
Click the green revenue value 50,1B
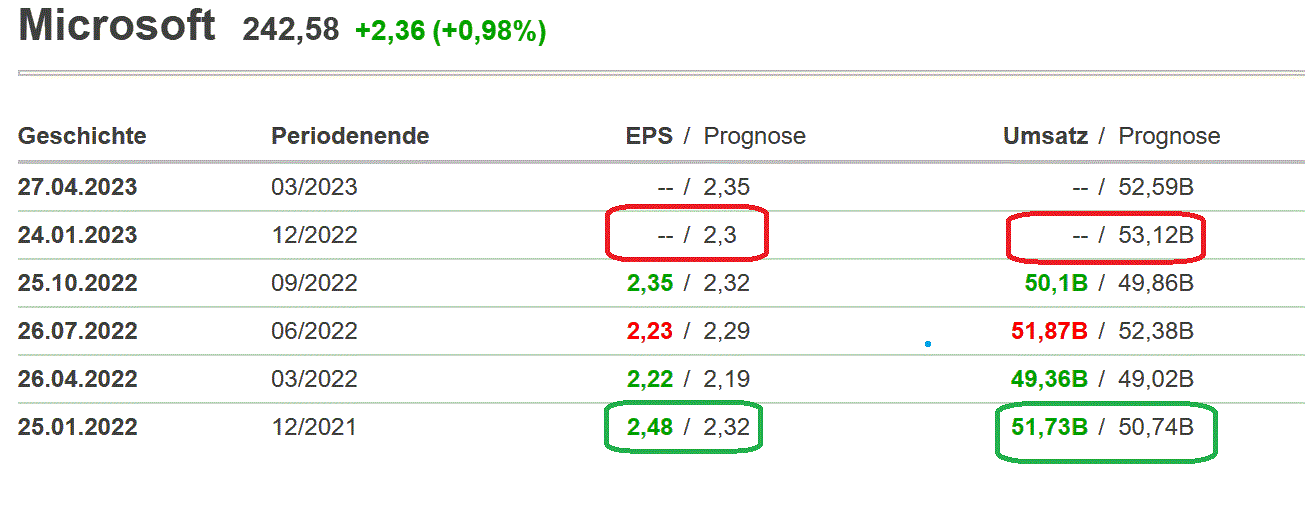click(x=1056, y=283)
